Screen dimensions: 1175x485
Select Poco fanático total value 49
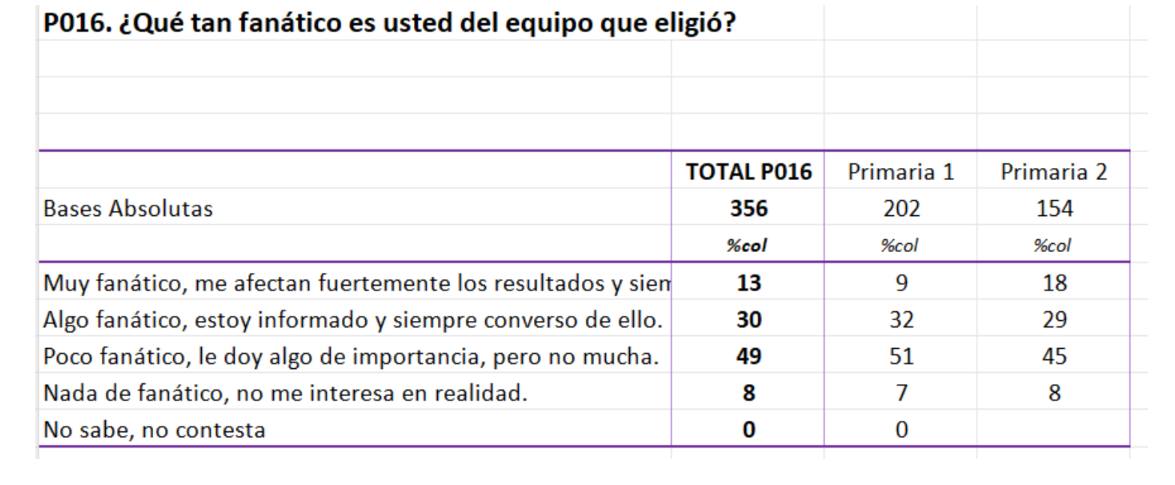[x=749, y=357]
